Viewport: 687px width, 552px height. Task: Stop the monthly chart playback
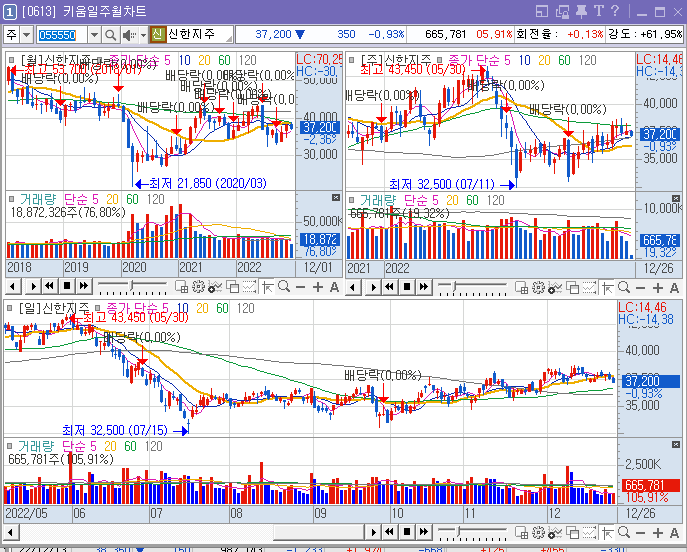pos(67,287)
